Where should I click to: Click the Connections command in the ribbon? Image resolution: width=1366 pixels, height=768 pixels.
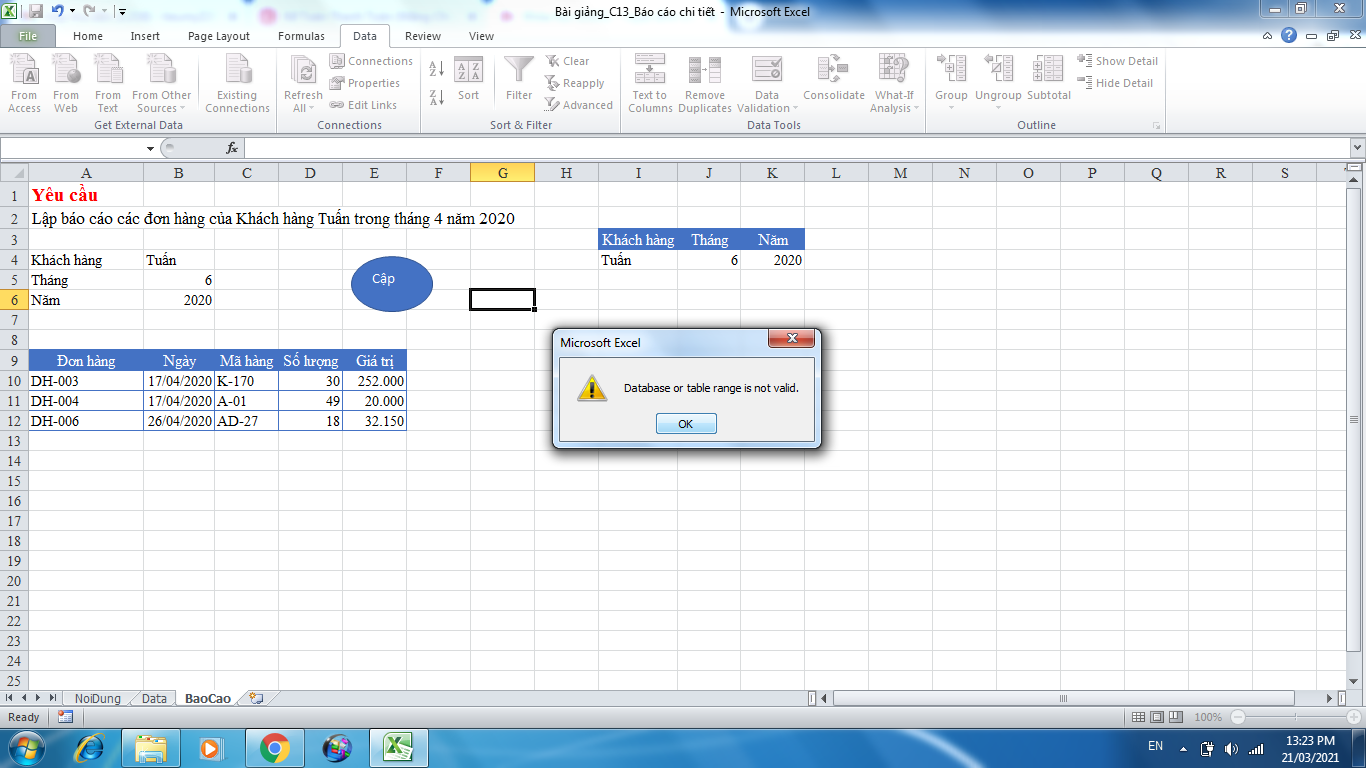(371, 61)
